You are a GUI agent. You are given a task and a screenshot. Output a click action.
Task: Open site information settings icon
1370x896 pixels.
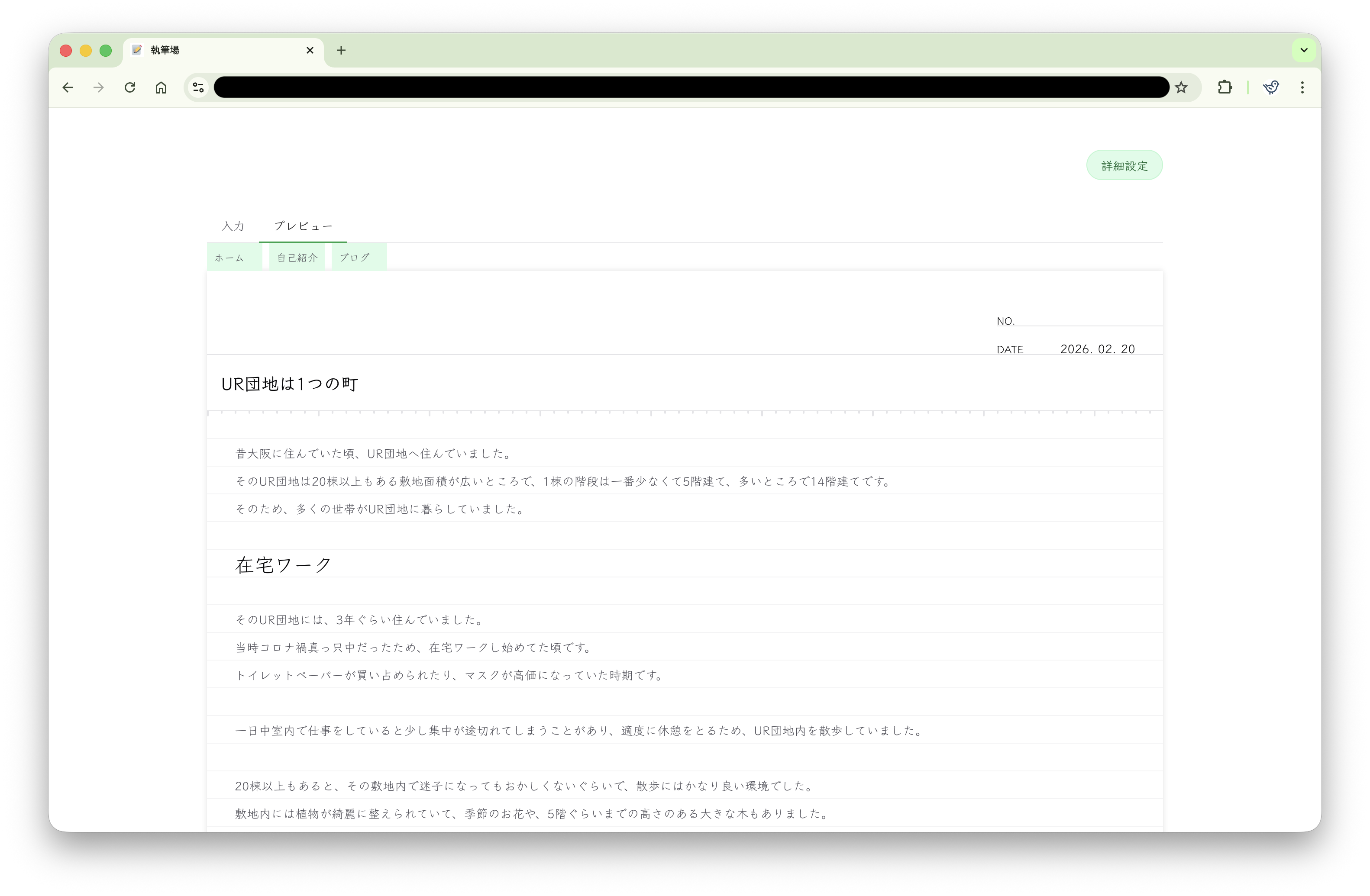click(x=199, y=87)
